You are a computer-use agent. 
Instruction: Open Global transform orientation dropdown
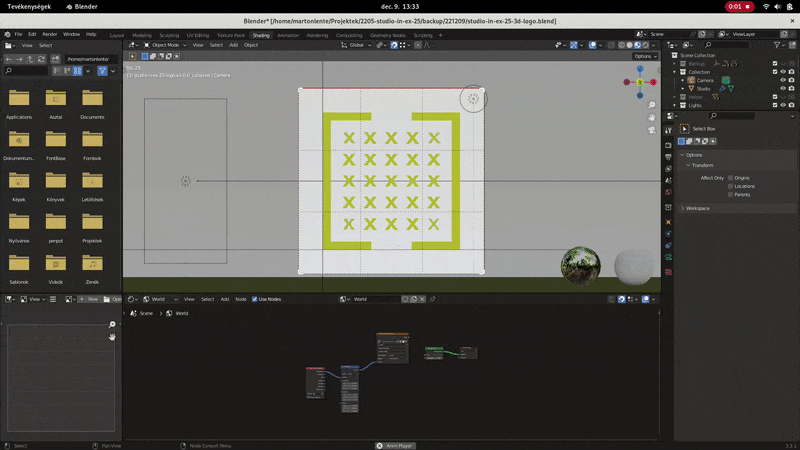[356, 45]
